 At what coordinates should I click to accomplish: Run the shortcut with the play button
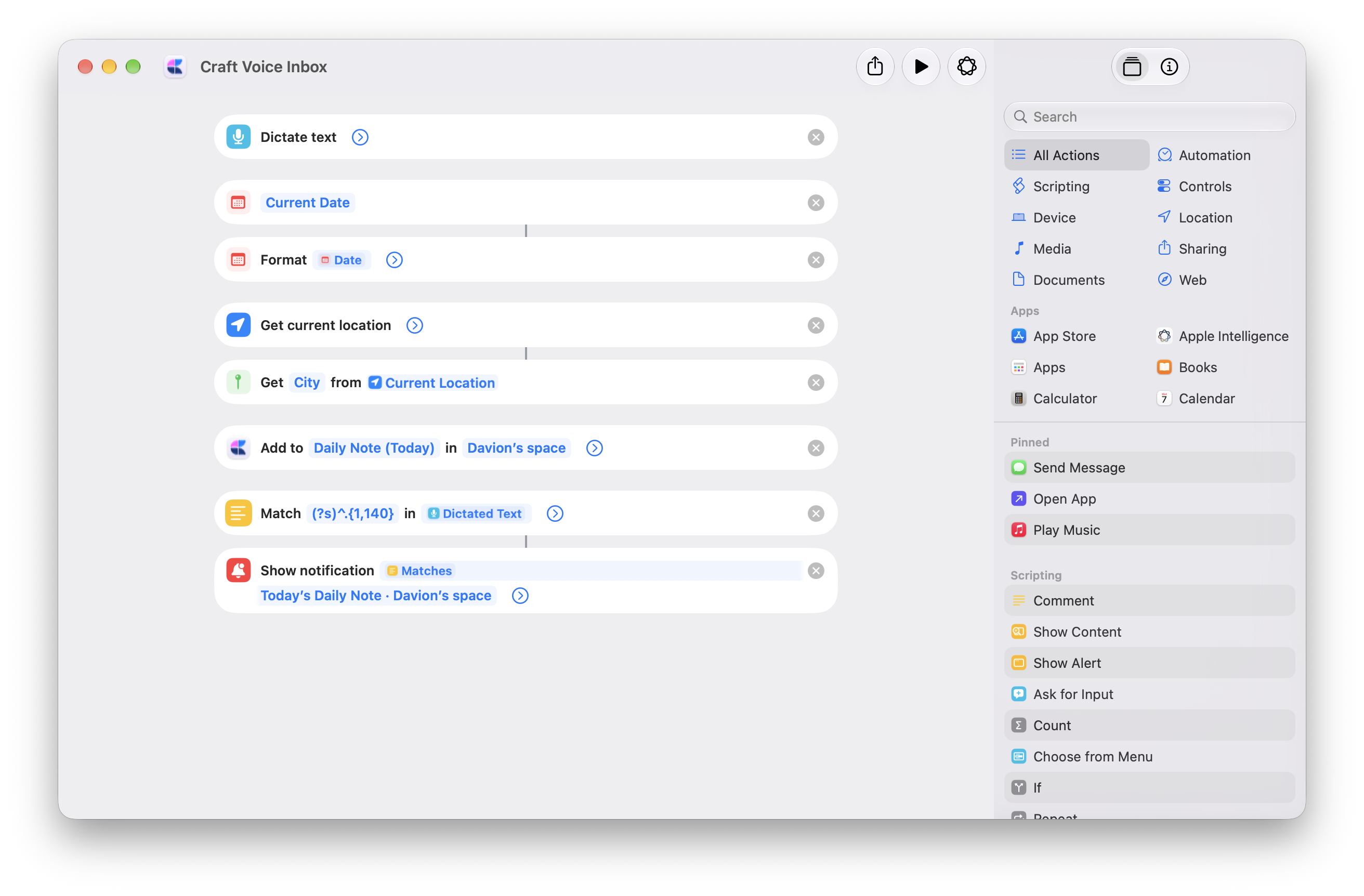coord(921,67)
